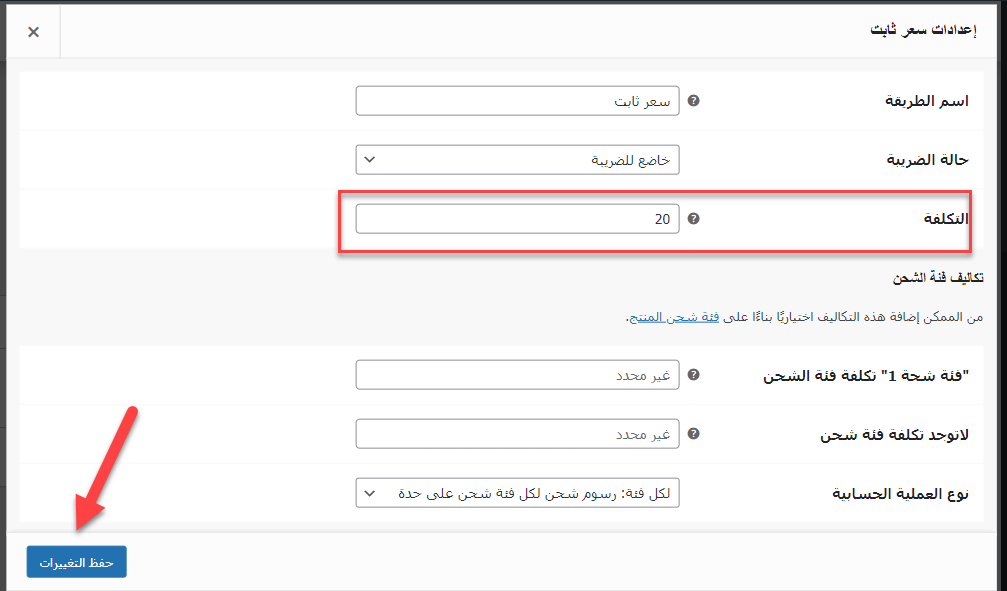
Task: Click the لاتوجد تكلفة فئة شحن input field
Action: 517,434
